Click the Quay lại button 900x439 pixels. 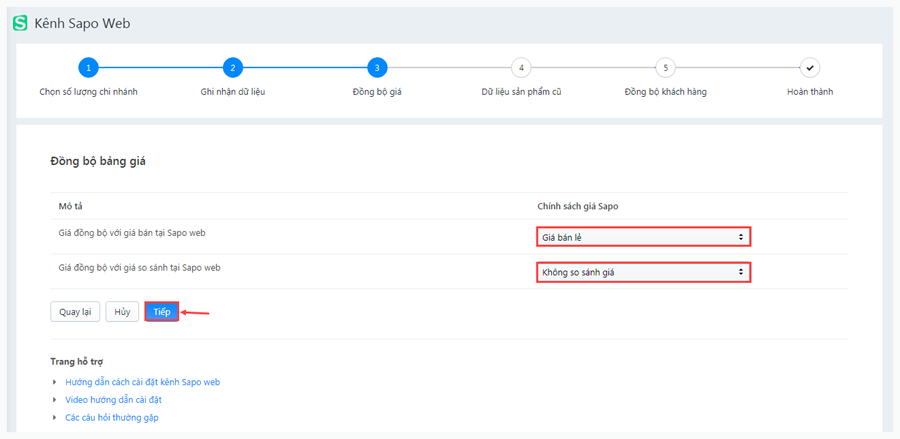coord(75,312)
